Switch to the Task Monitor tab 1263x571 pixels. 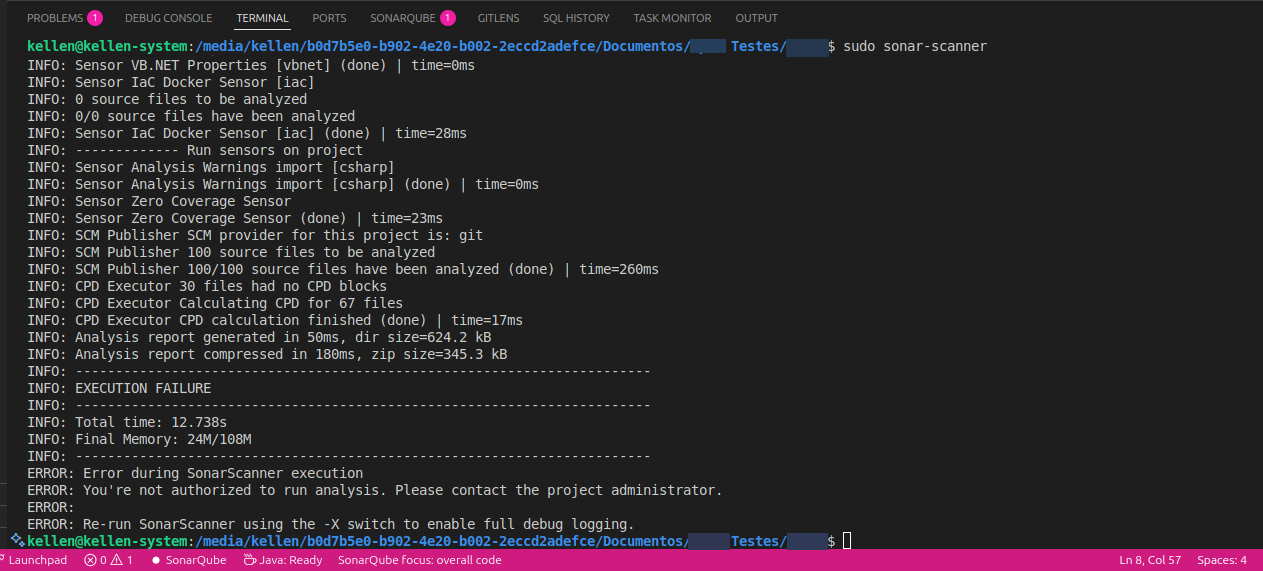[672, 18]
